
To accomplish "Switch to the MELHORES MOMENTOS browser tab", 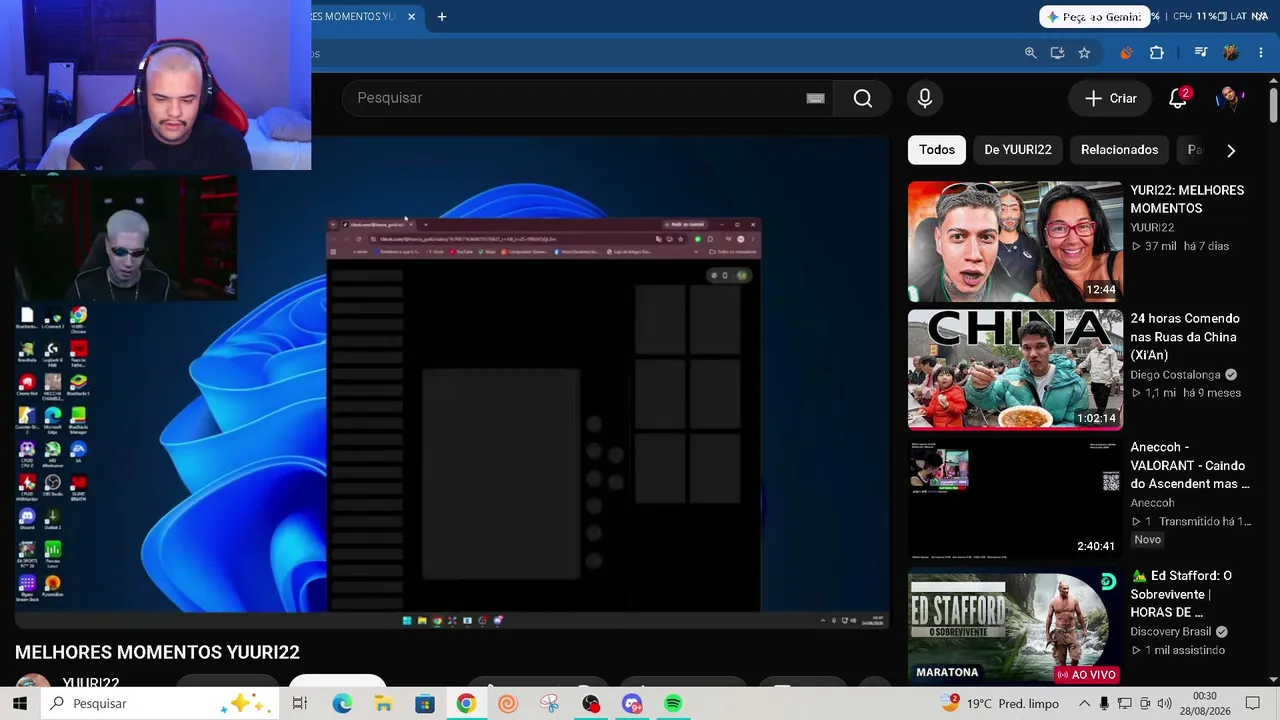I will click(355, 17).
